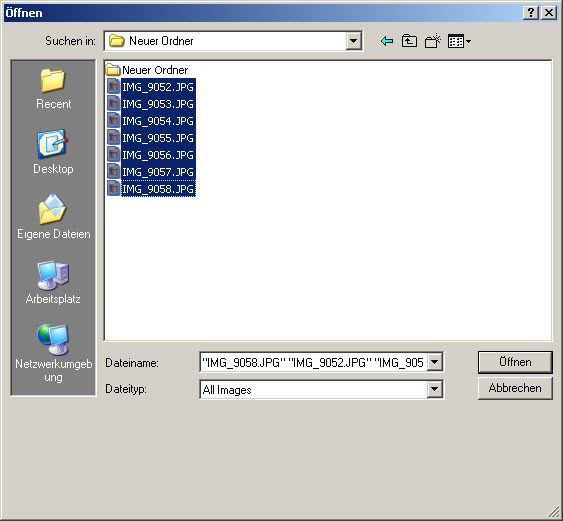563x521 pixels.
Task: Click the IMG_9055.JPG file icon
Action: (113, 138)
